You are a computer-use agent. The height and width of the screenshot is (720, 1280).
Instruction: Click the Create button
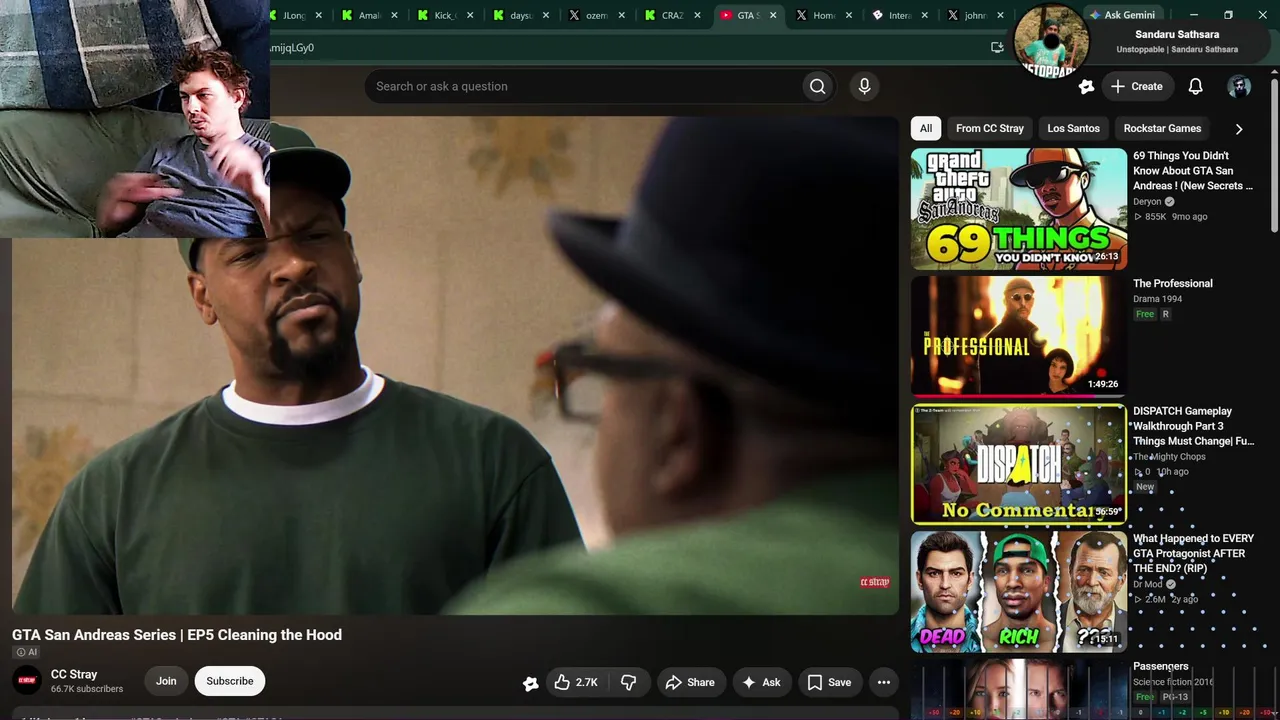point(1137,86)
